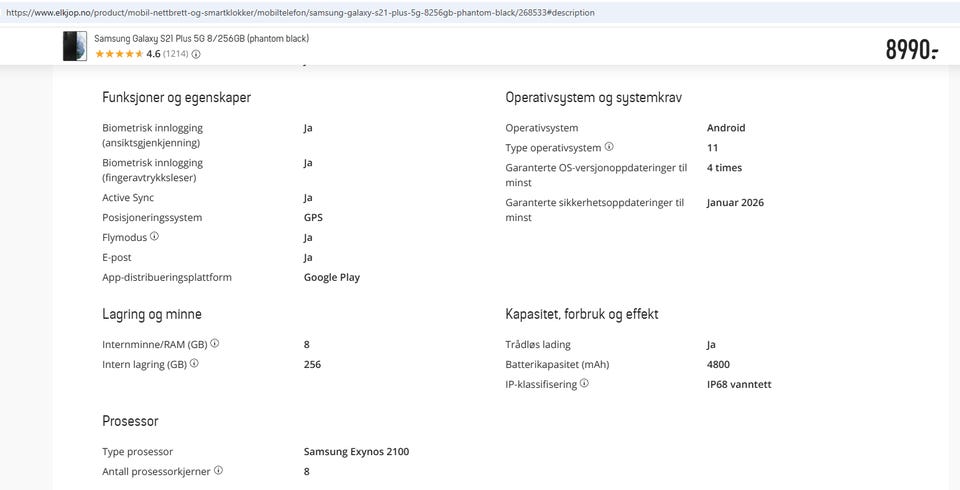Select Biometrisk innlogging (fingeravtrykksleser) label
Image resolution: width=960 pixels, height=490 pixels.
coord(152,170)
